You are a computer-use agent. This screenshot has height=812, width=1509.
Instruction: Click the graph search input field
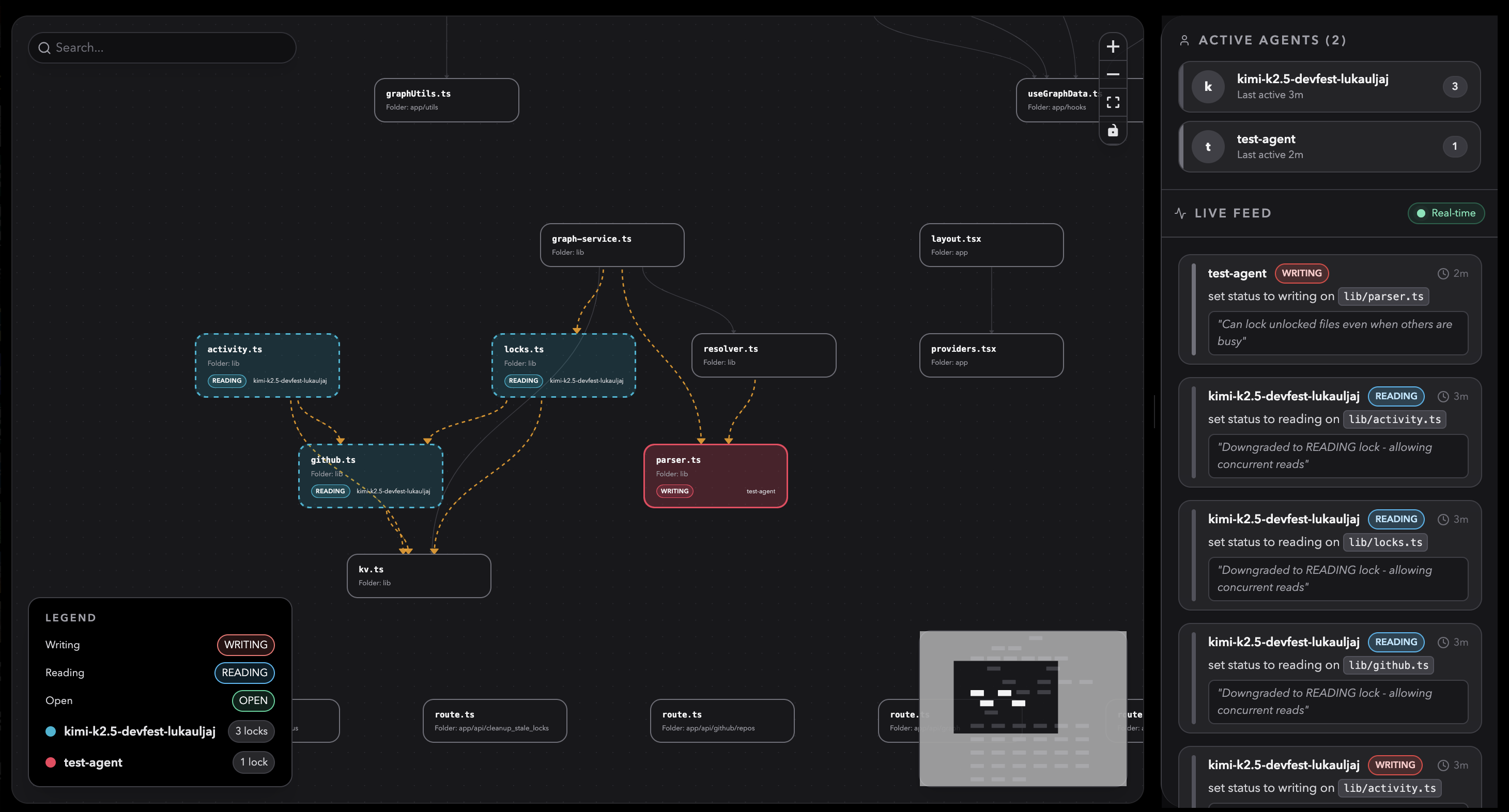[170, 48]
